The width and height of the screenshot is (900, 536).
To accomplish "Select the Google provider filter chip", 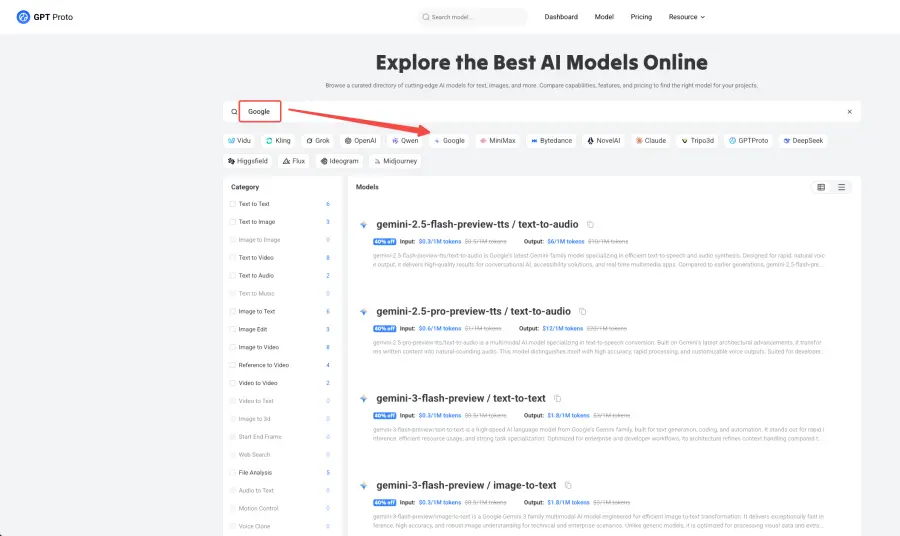I will 449,141.
